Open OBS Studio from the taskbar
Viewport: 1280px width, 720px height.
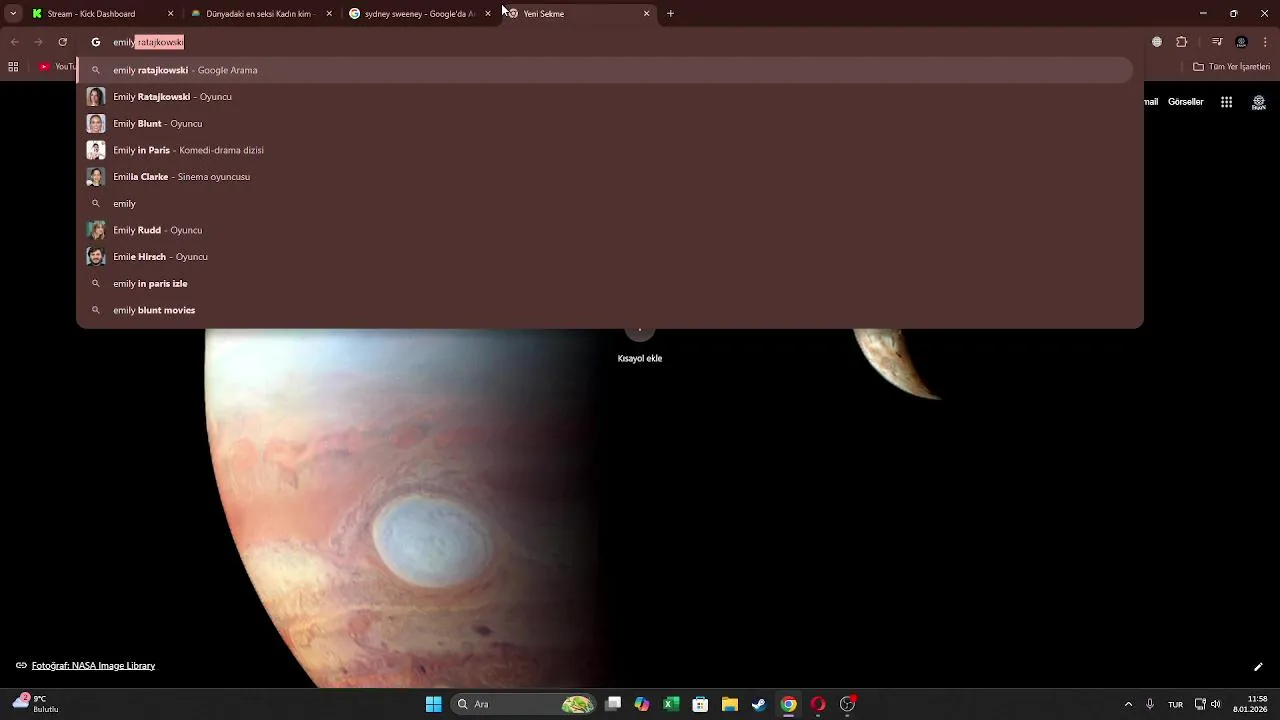pos(847,704)
